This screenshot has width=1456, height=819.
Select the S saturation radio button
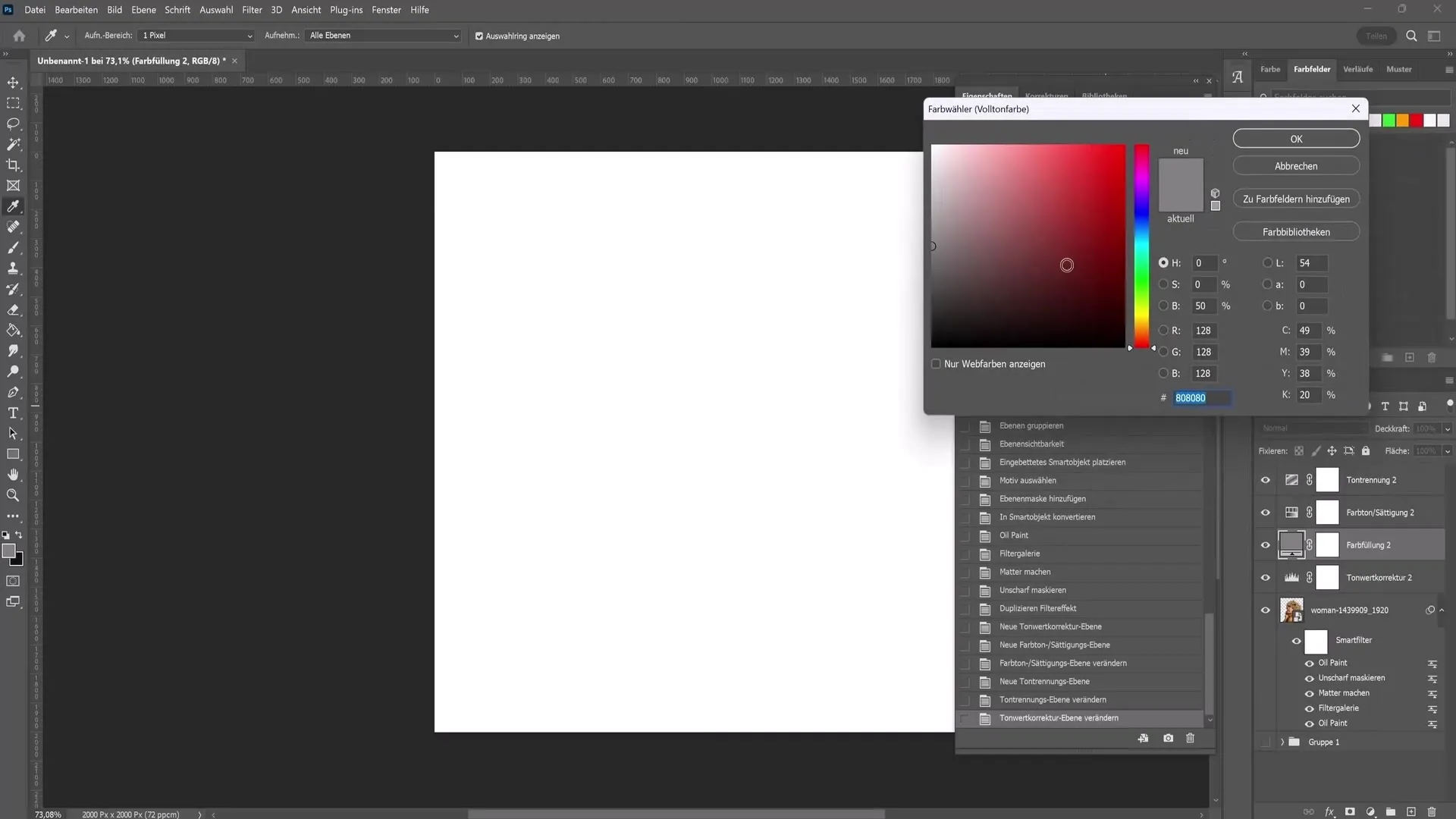click(x=1163, y=284)
